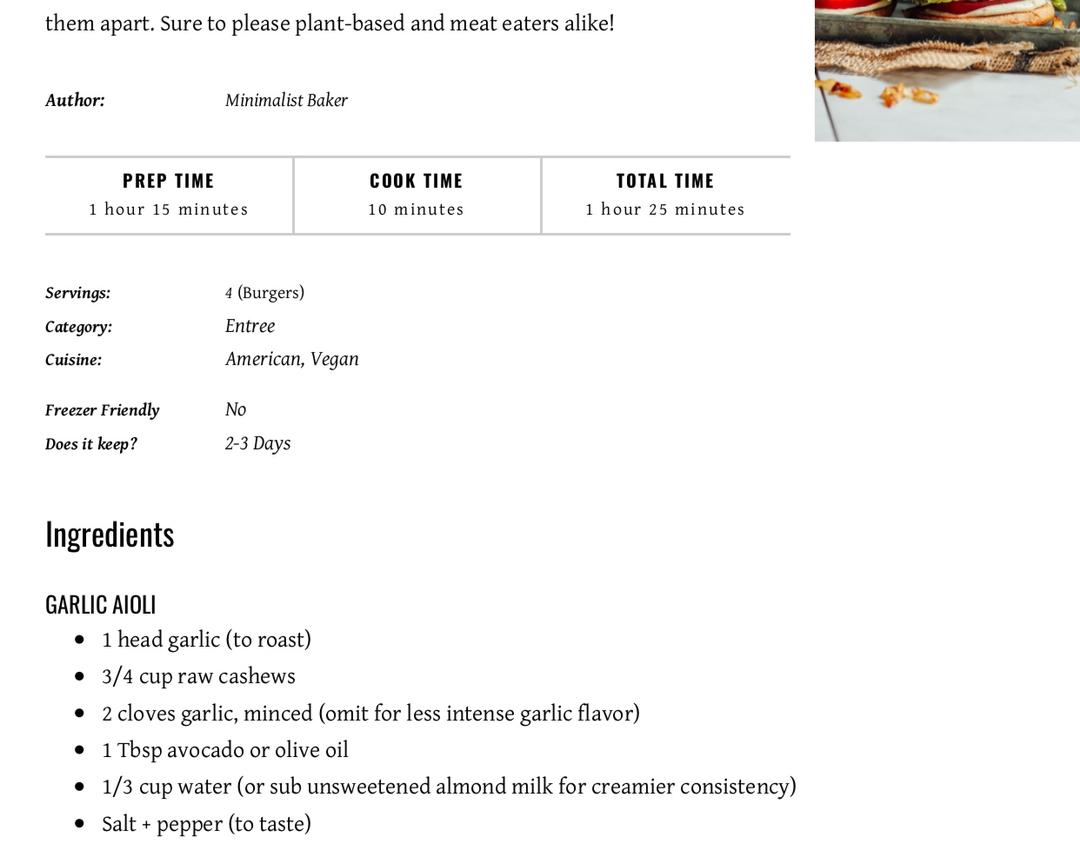Viewport: 1080px width, 864px height.
Task: Click the 1 hour 25 minutes value
Action: (665, 209)
